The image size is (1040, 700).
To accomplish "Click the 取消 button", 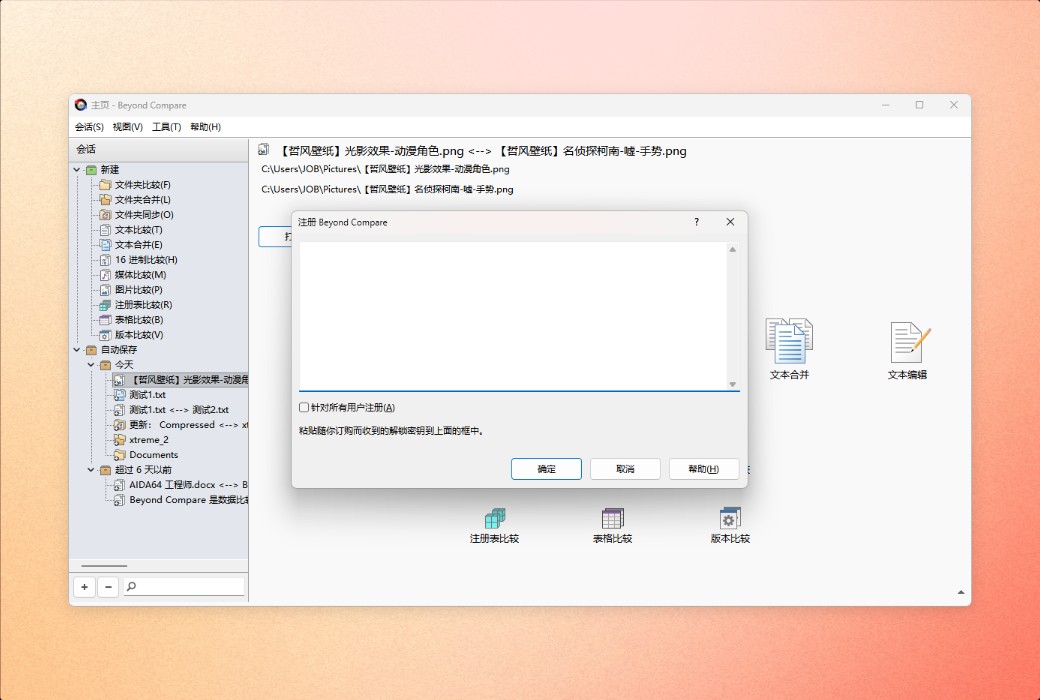I will [x=625, y=468].
